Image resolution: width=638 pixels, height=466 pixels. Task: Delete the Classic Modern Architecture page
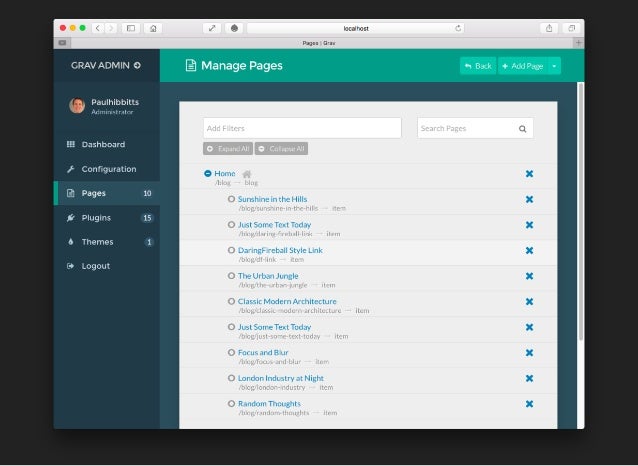[529, 302]
